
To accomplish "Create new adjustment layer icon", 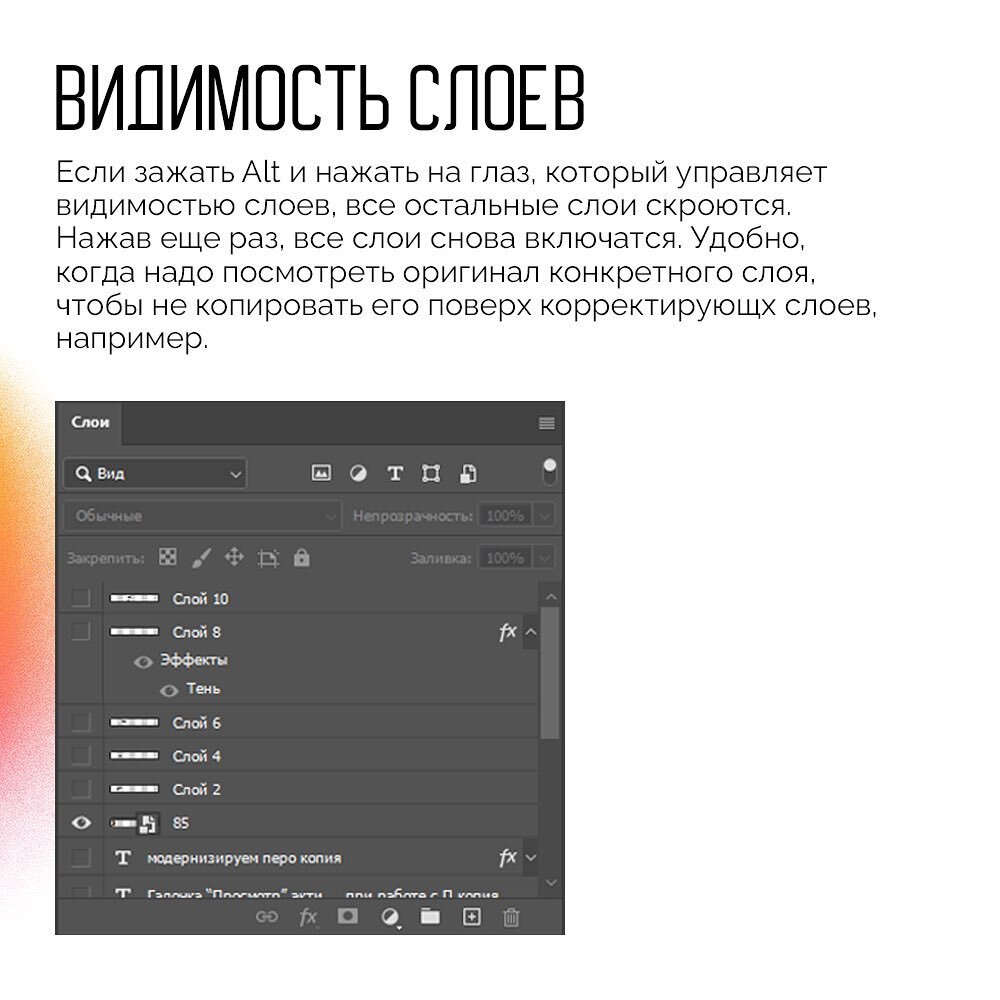I will coord(390,917).
